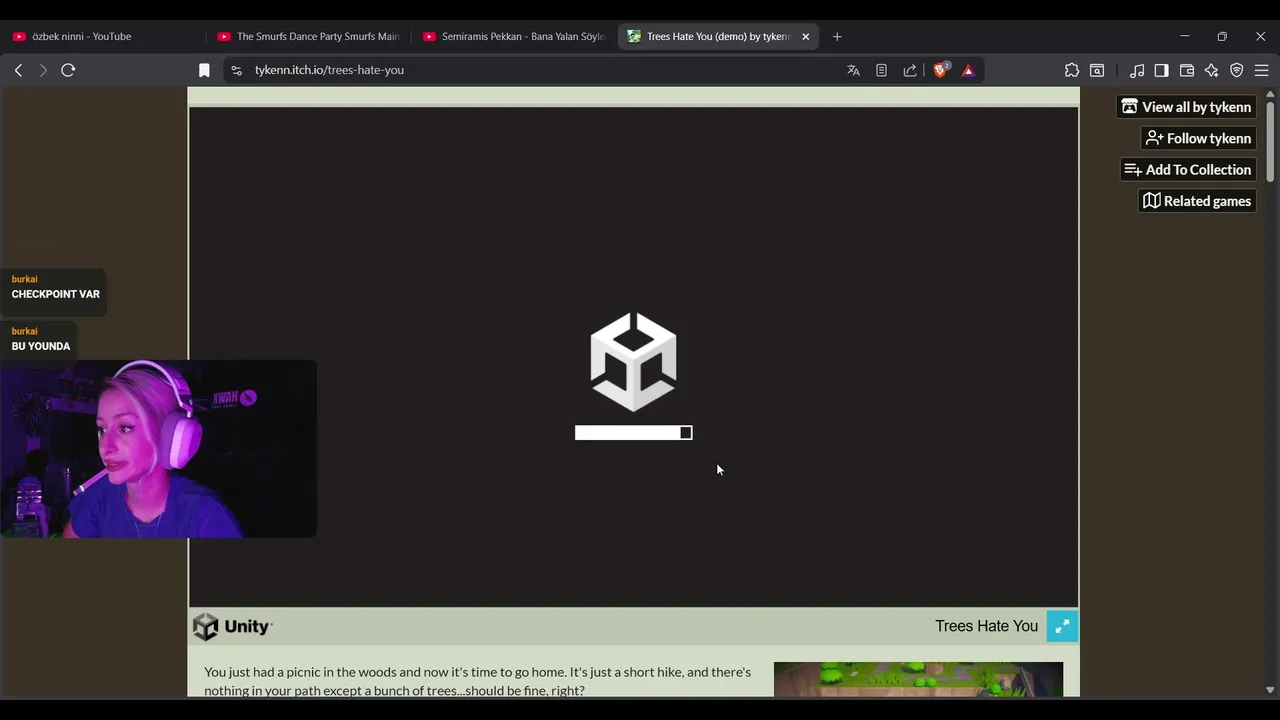Screen dimensions: 1280x720
Task: Click View all by tykenn
Action: [x=1186, y=107]
